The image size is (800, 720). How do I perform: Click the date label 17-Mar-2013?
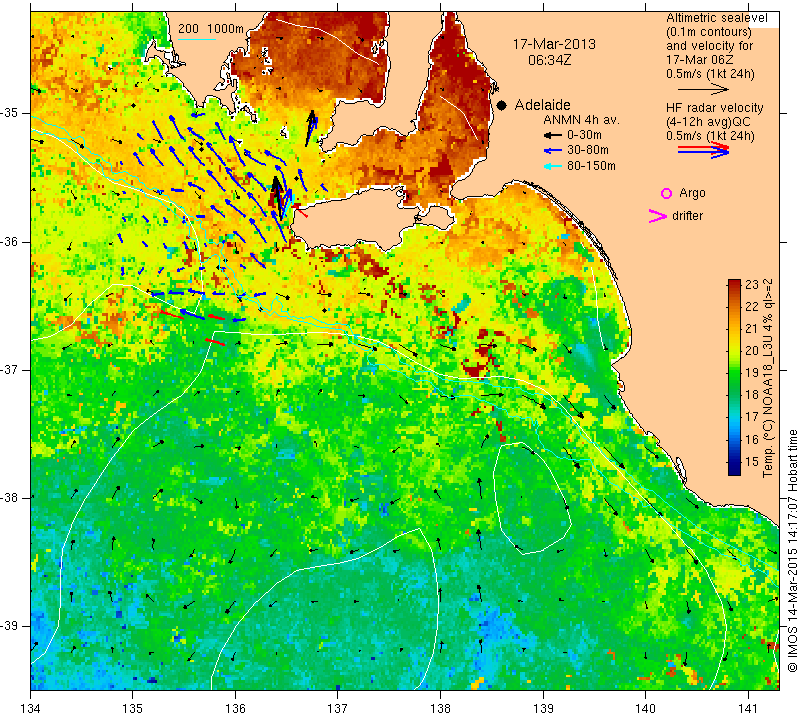tap(554, 44)
